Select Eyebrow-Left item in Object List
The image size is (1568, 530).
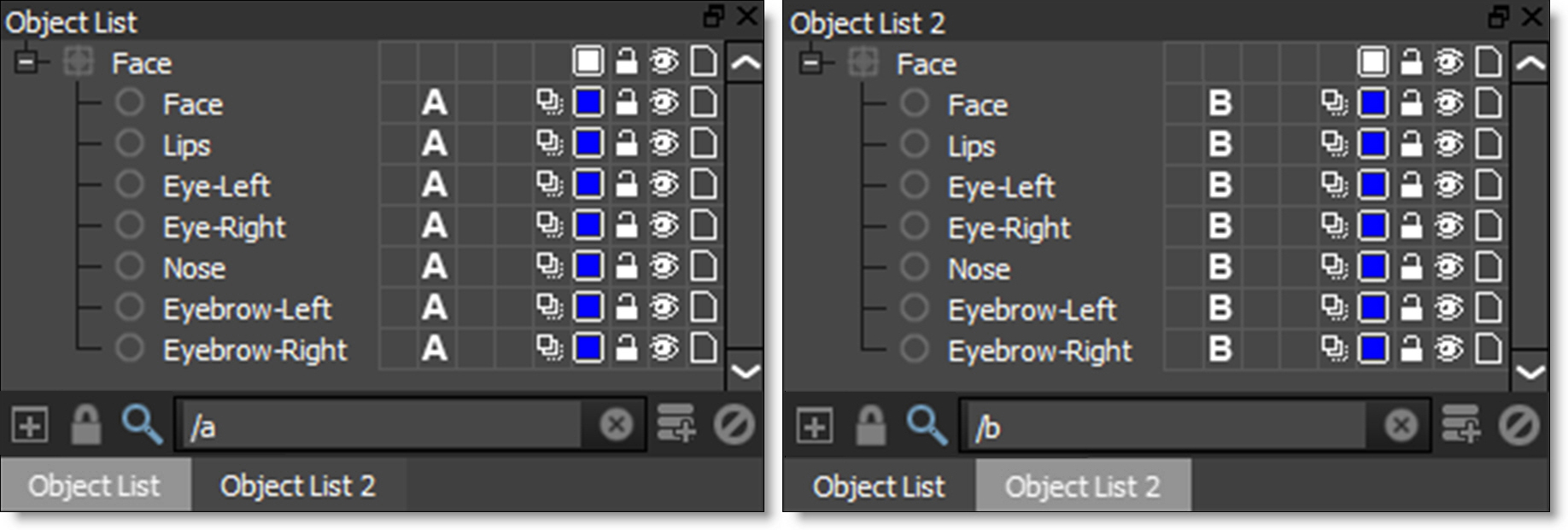click(247, 309)
